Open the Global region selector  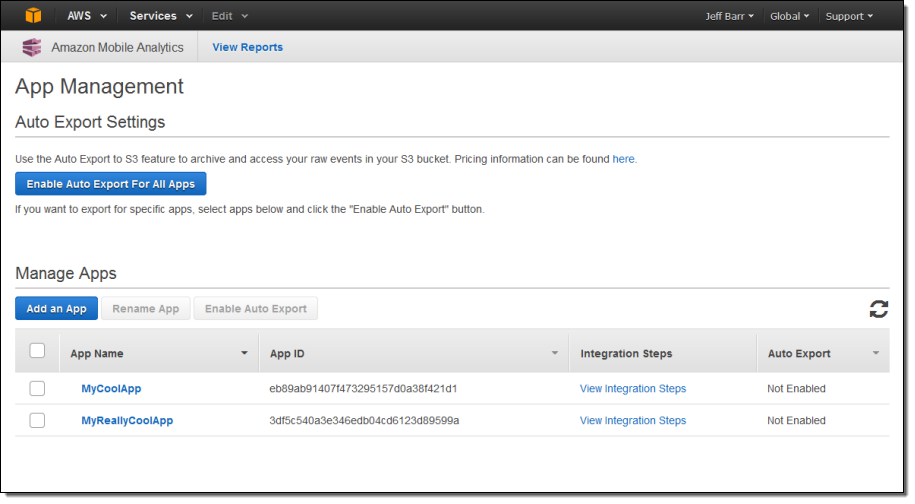(790, 16)
